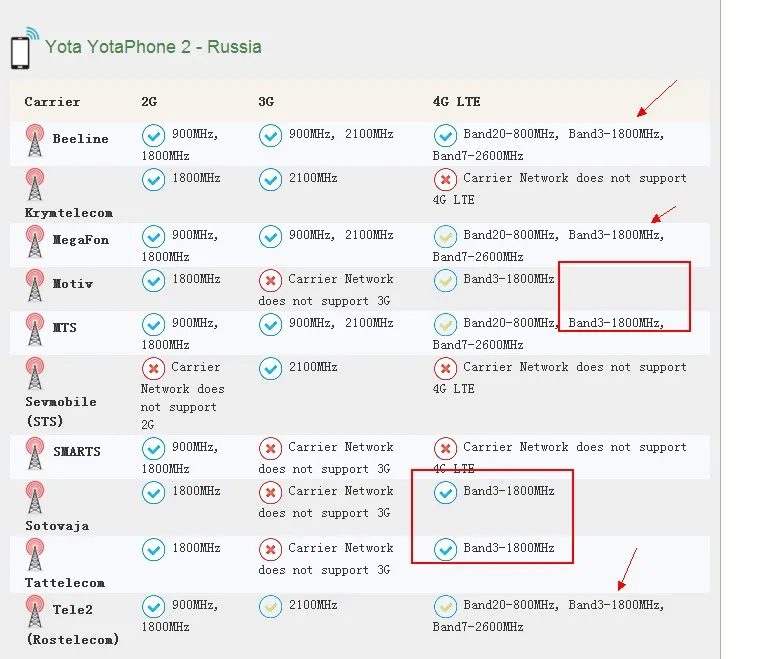Select the Sevmobile (STS) carrier name
Screen dimensions: 766x659
click(x=61, y=411)
